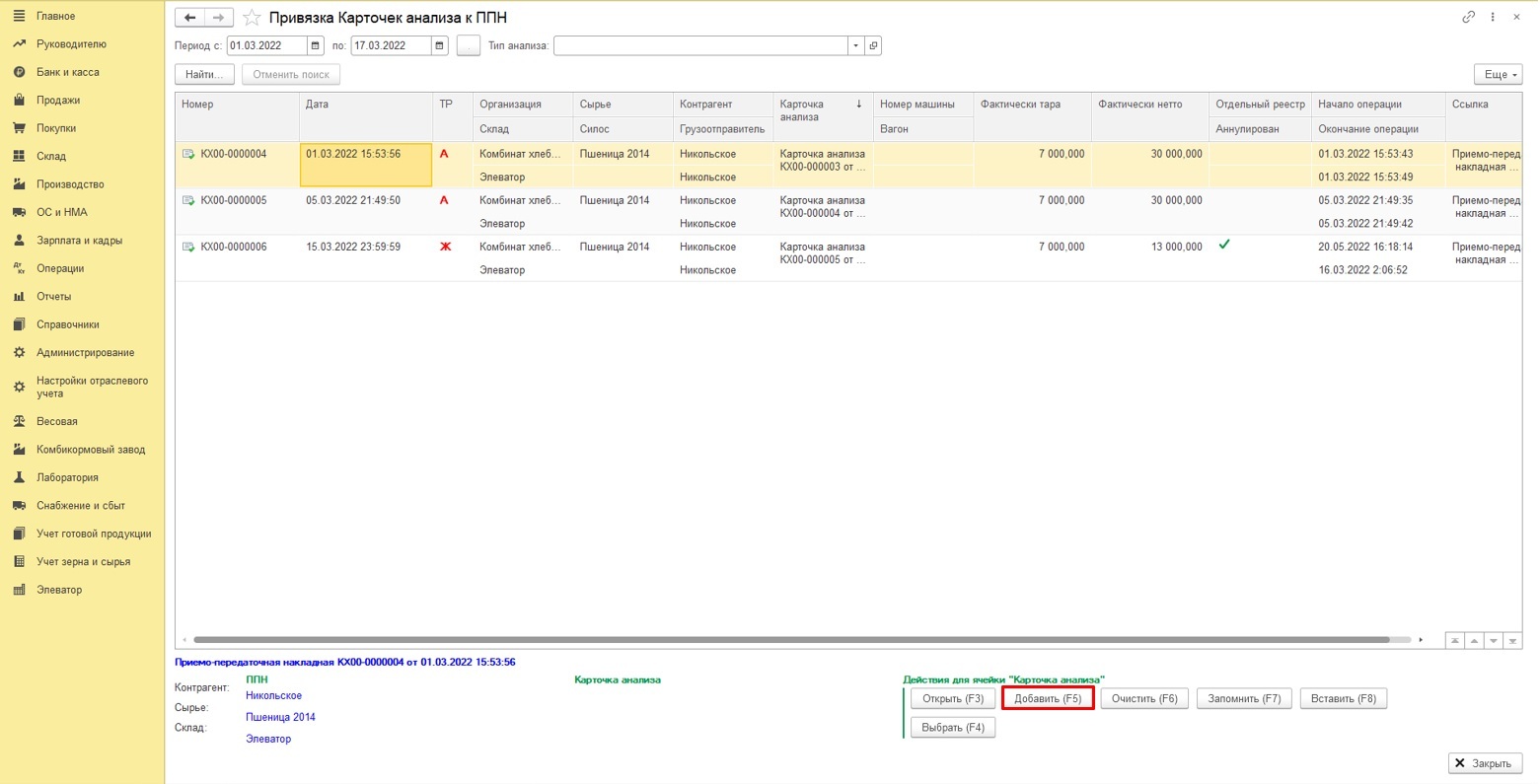This screenshot has width=1540, height=784.
Task: Open the three-dot form options menu
Action: [x=1493, y=17]
